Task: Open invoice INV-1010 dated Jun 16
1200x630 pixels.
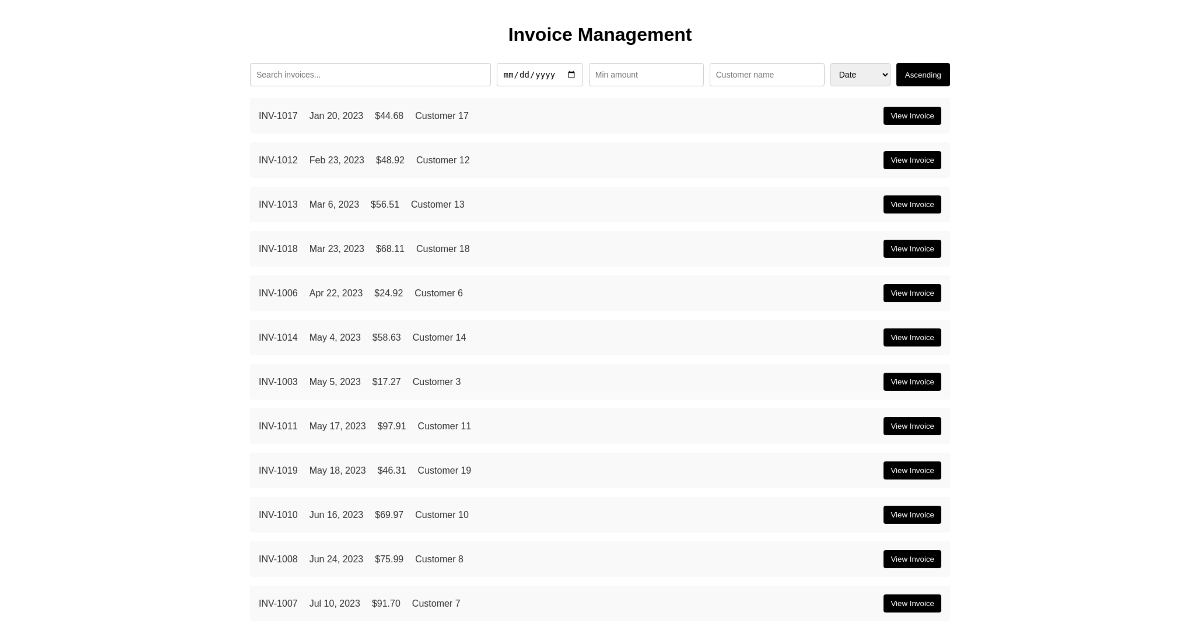Action: click(x=911, y=514)
